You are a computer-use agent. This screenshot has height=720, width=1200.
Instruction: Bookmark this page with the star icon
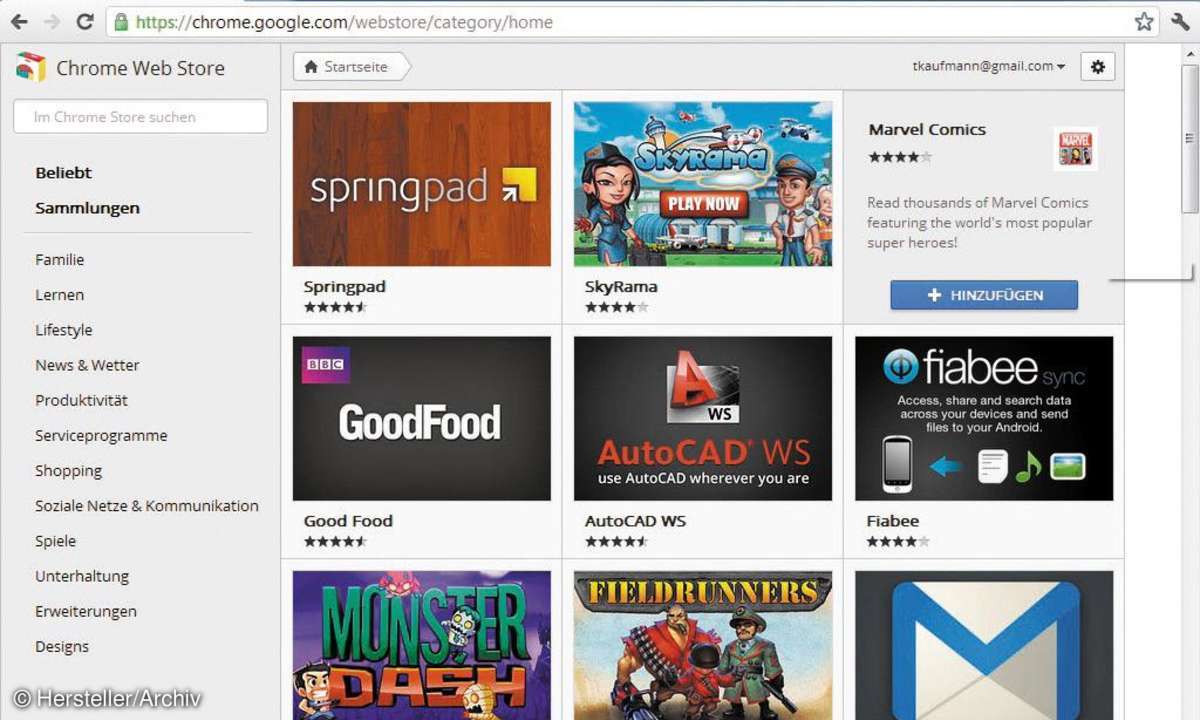click(x=1144, y=21)
